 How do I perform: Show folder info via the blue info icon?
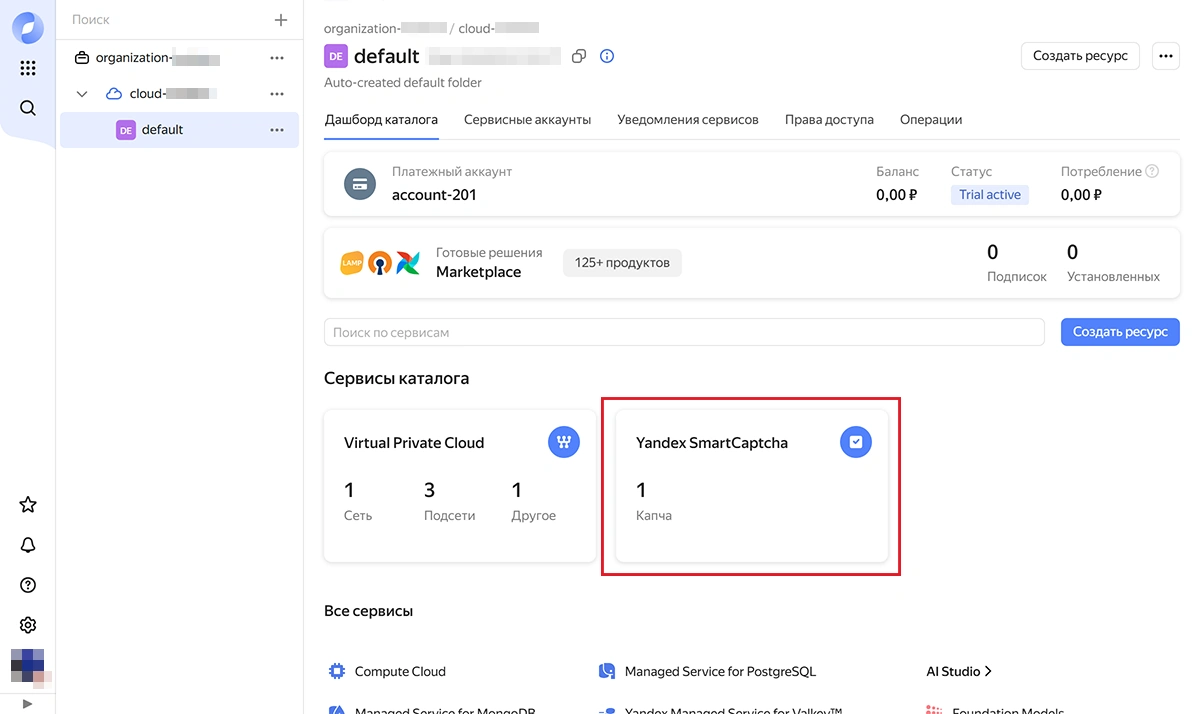(607, 56)
